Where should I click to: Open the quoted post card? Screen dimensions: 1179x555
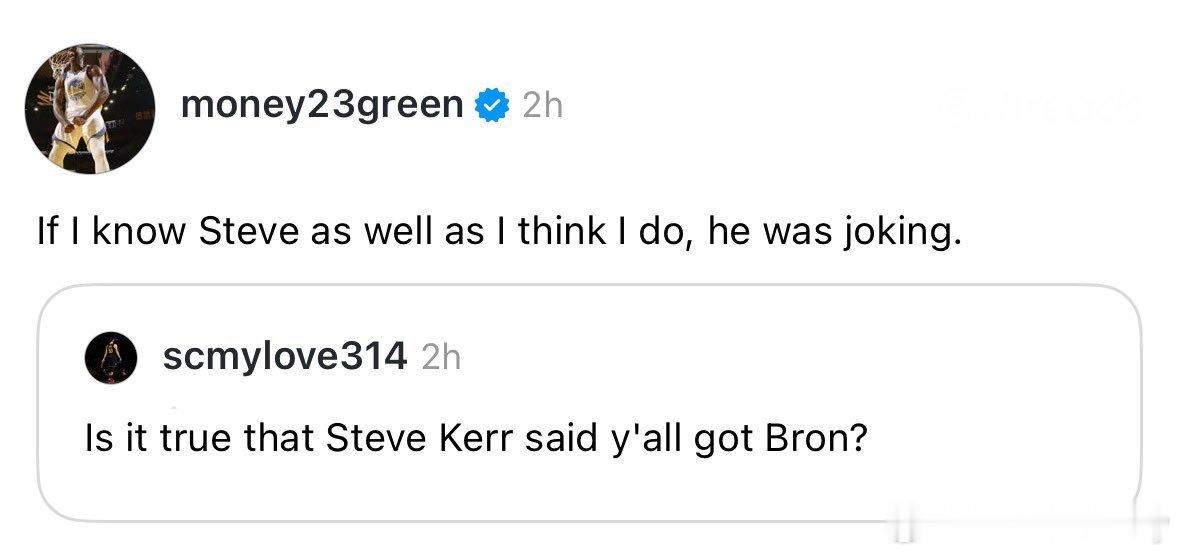pos(590,403)
